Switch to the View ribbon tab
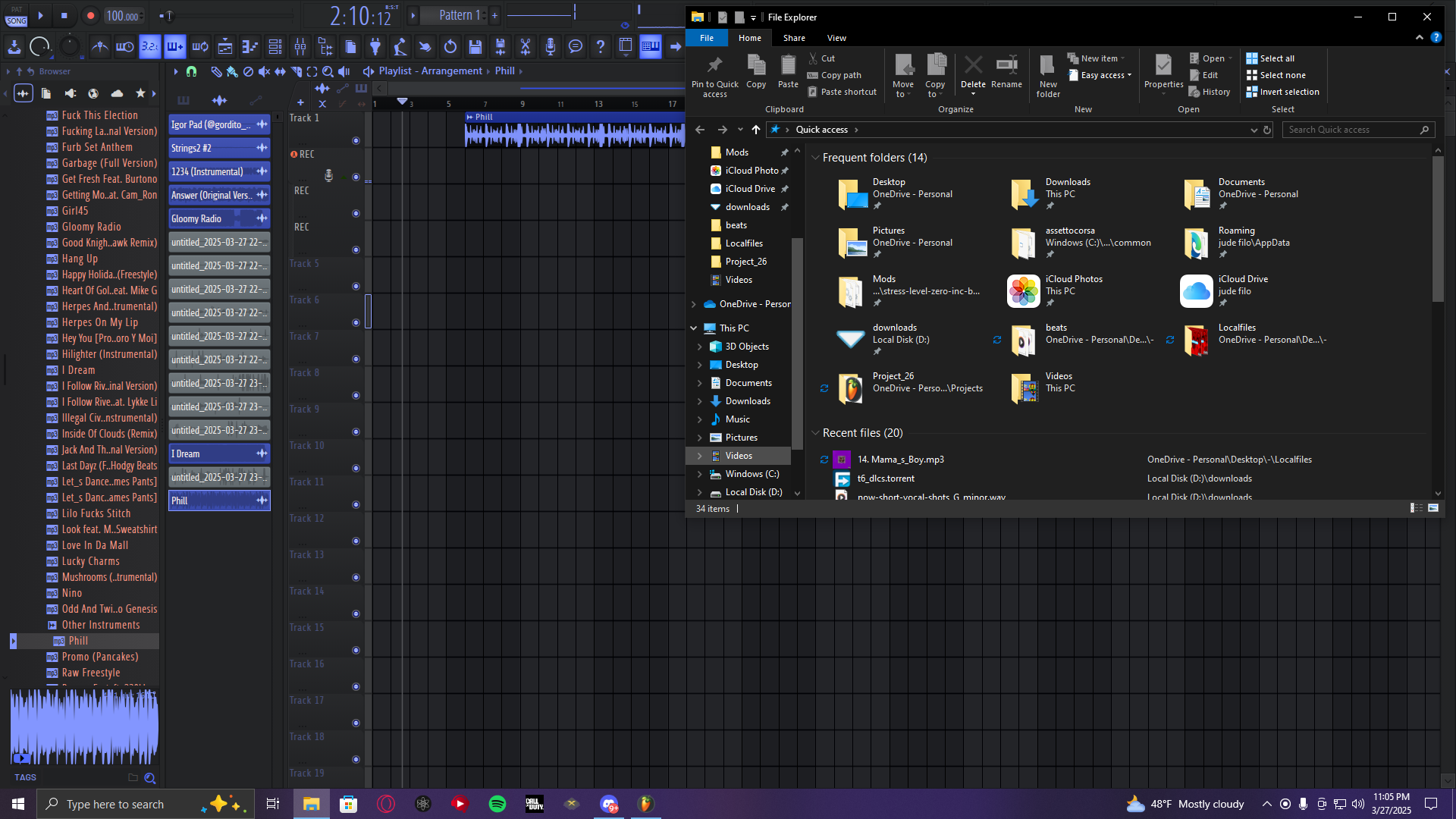The height and width of the screenshot is (819, 1456). point(836,38)
